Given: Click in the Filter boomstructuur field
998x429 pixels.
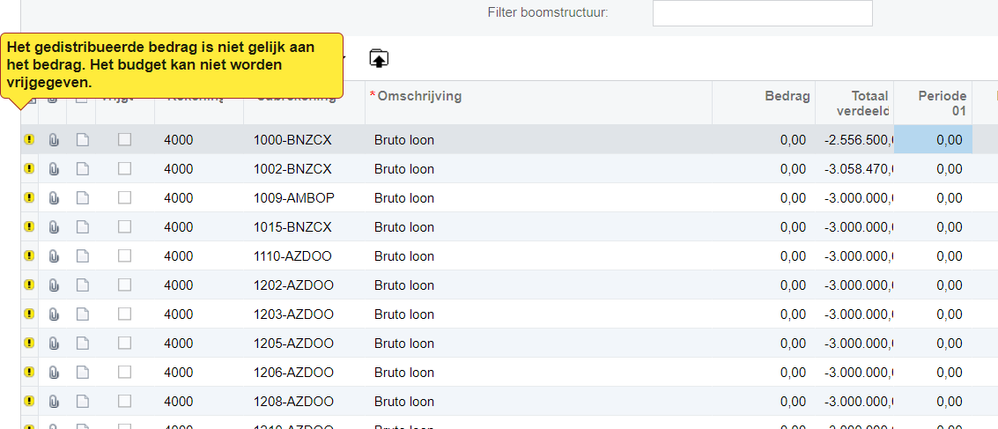Looking at the screenshot, I should tap(763, 13).
